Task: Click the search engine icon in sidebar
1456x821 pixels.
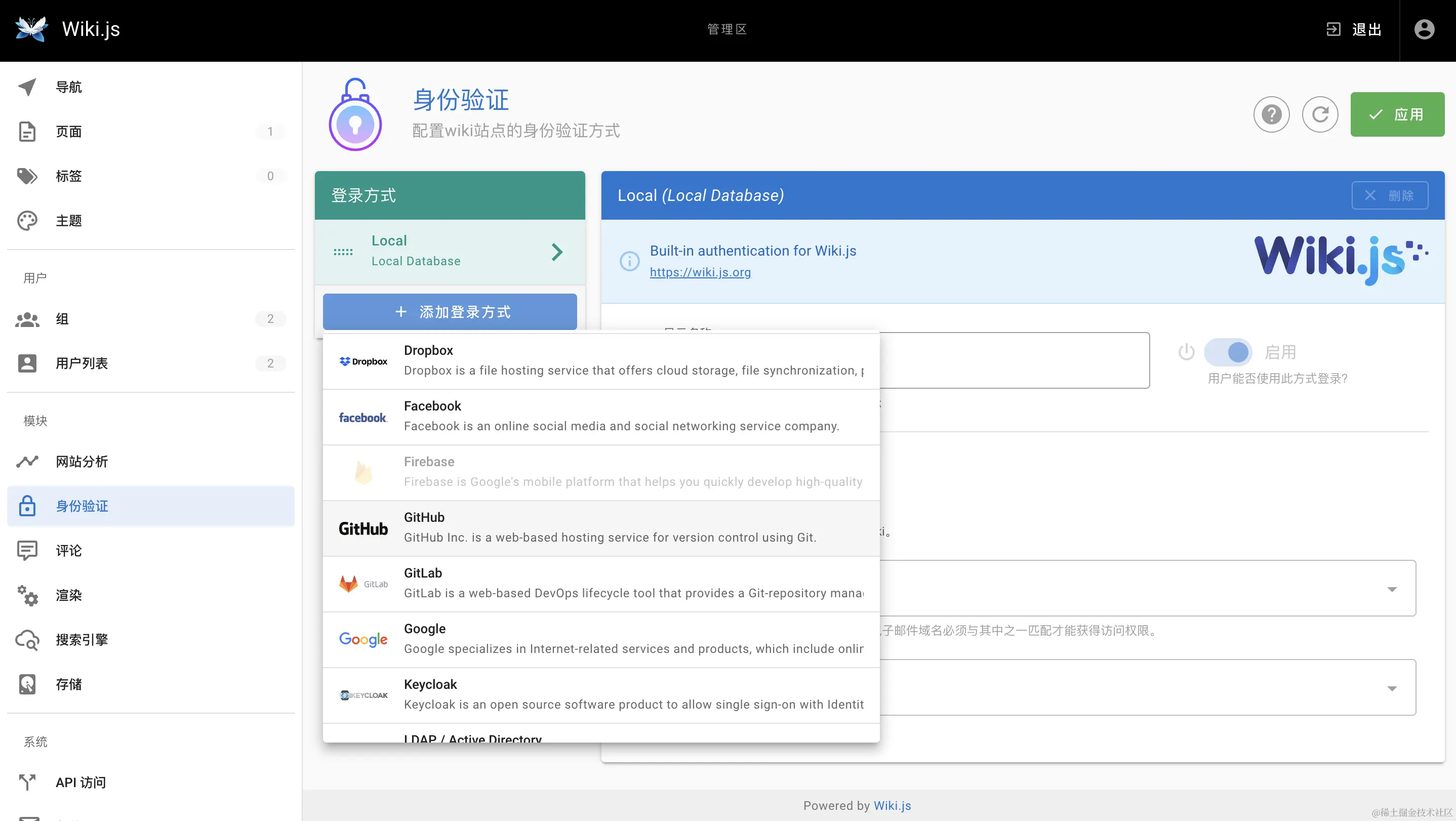Action: (27, 640)
